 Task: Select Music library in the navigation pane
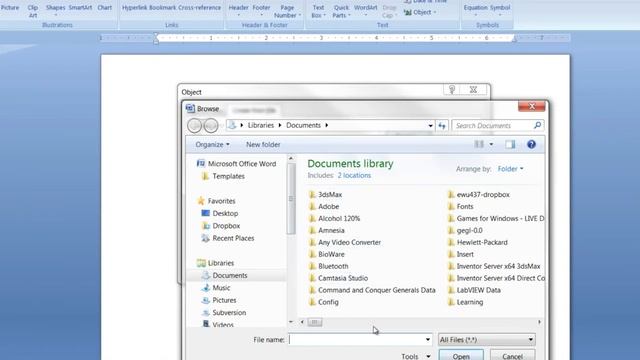(x=216, y=288)
